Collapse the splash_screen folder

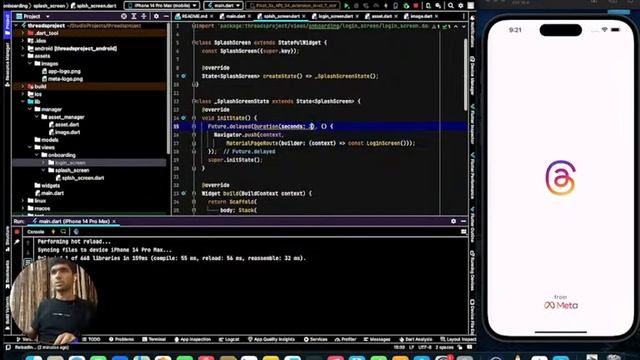point(44,170)
